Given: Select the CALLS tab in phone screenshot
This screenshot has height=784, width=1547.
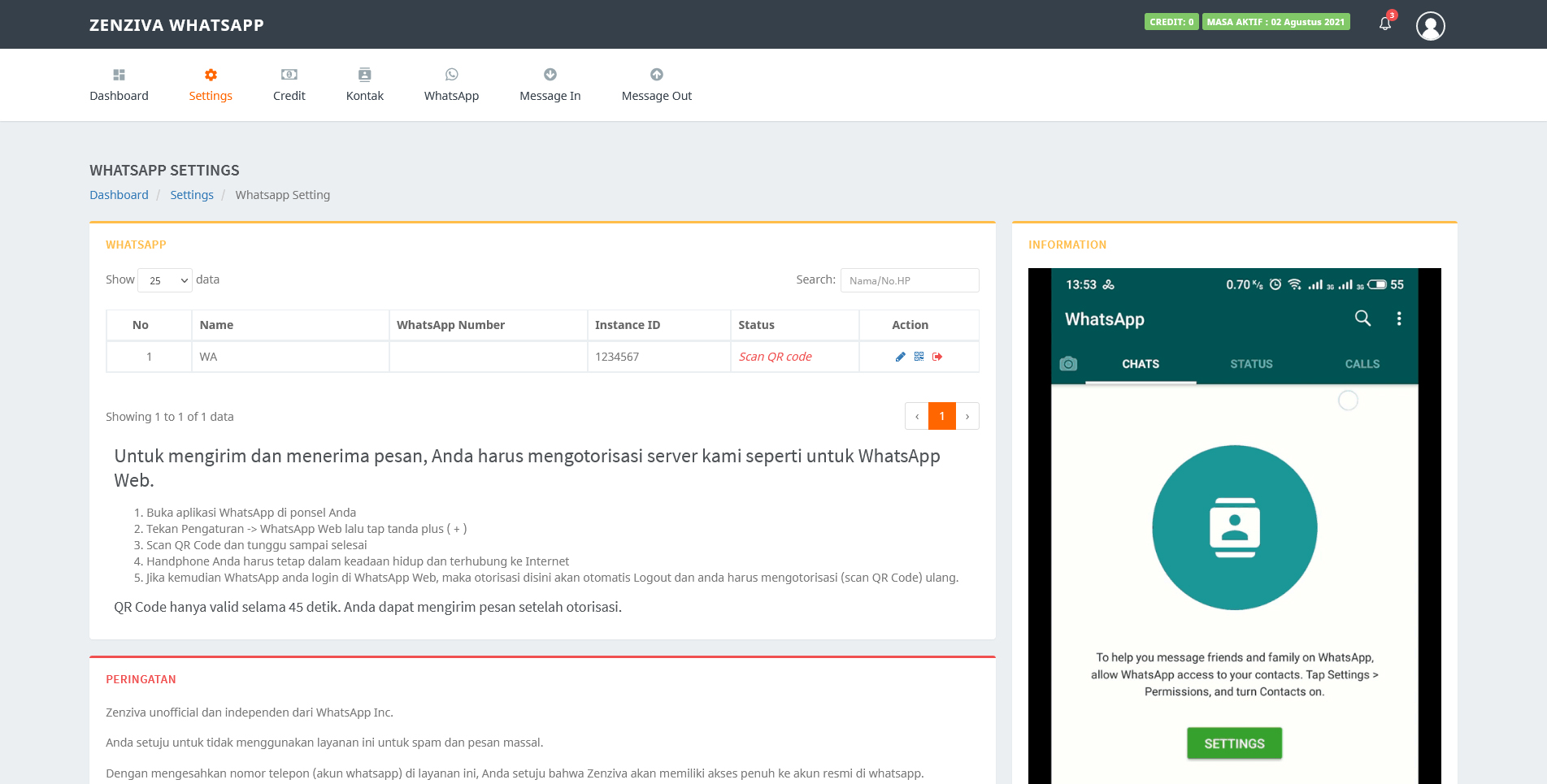Looking at the screenshot, I should click(1362, 364).
